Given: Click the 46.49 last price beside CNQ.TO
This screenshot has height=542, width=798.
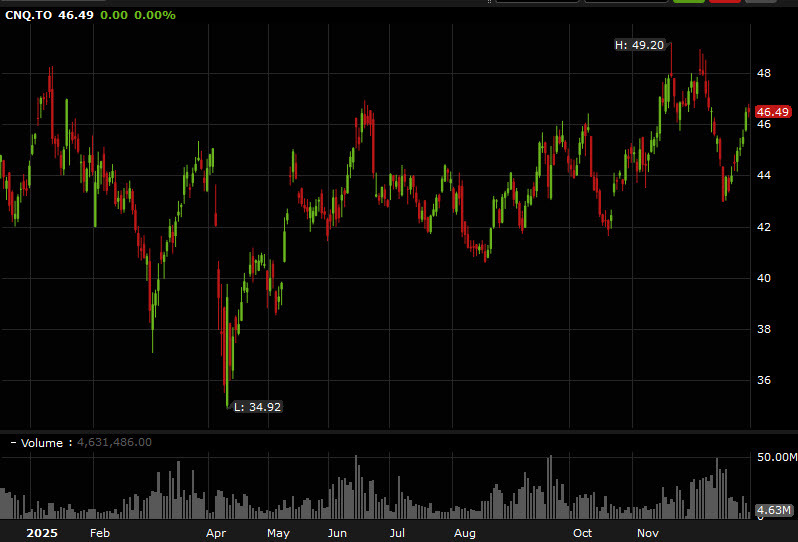Looking at the screenshot, I should click(x=76, y=15).
